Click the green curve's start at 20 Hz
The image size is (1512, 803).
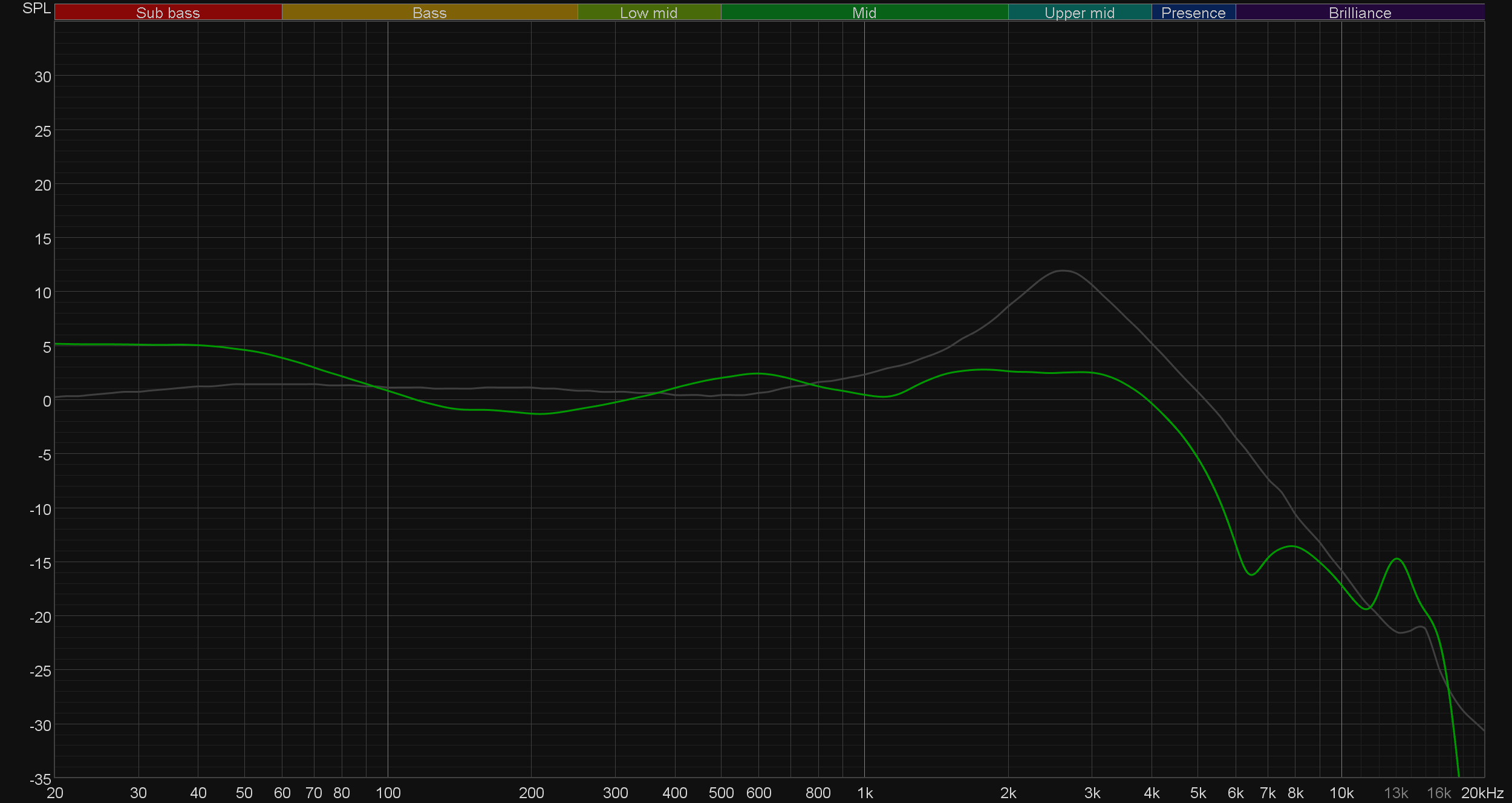point(56,344)
